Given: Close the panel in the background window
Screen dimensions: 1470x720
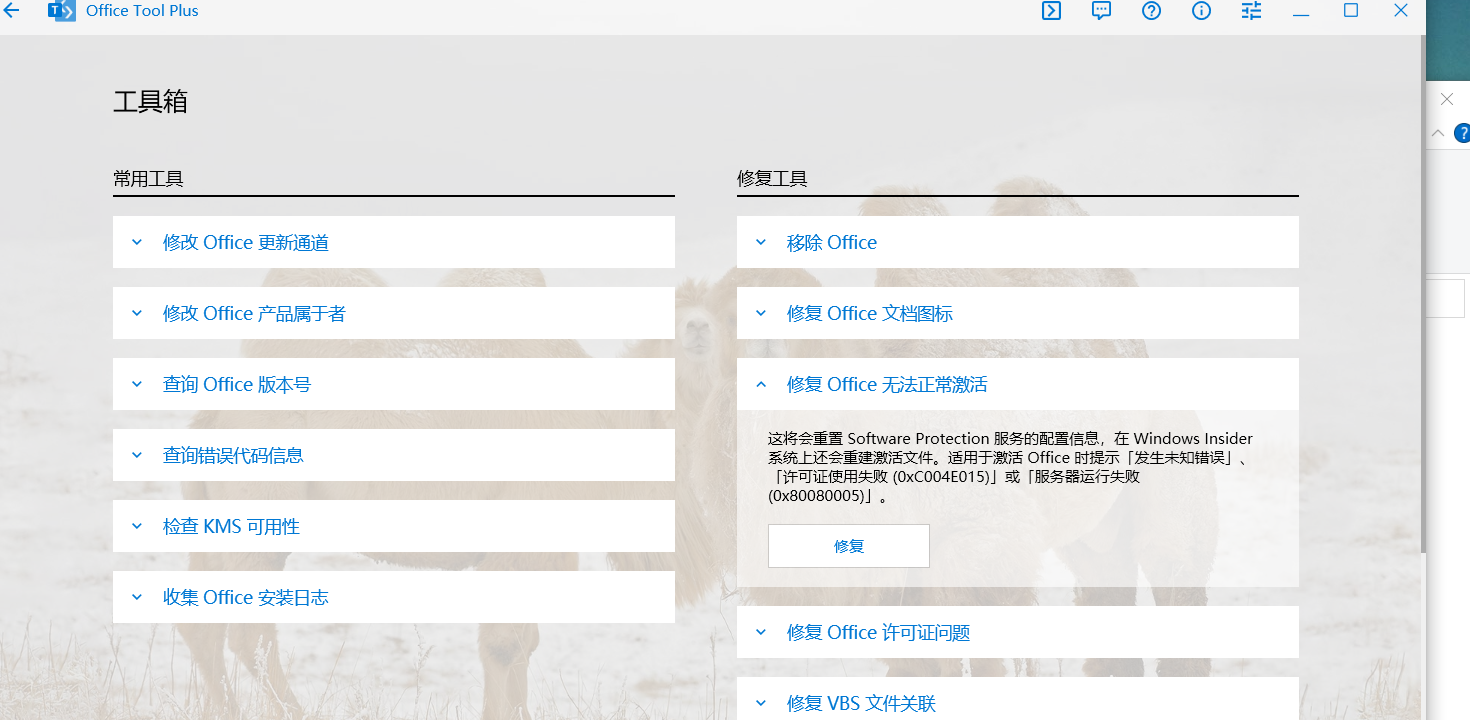Looking at the screenshot, I should click(1446, 99).
